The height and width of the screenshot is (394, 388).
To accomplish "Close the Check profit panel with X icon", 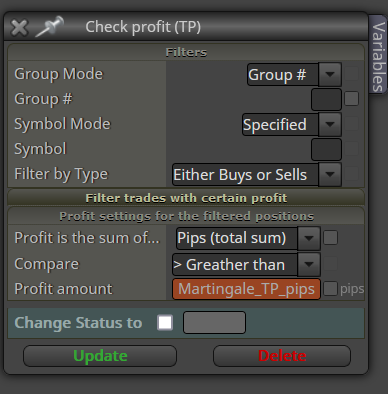I will tap(19, 27).
